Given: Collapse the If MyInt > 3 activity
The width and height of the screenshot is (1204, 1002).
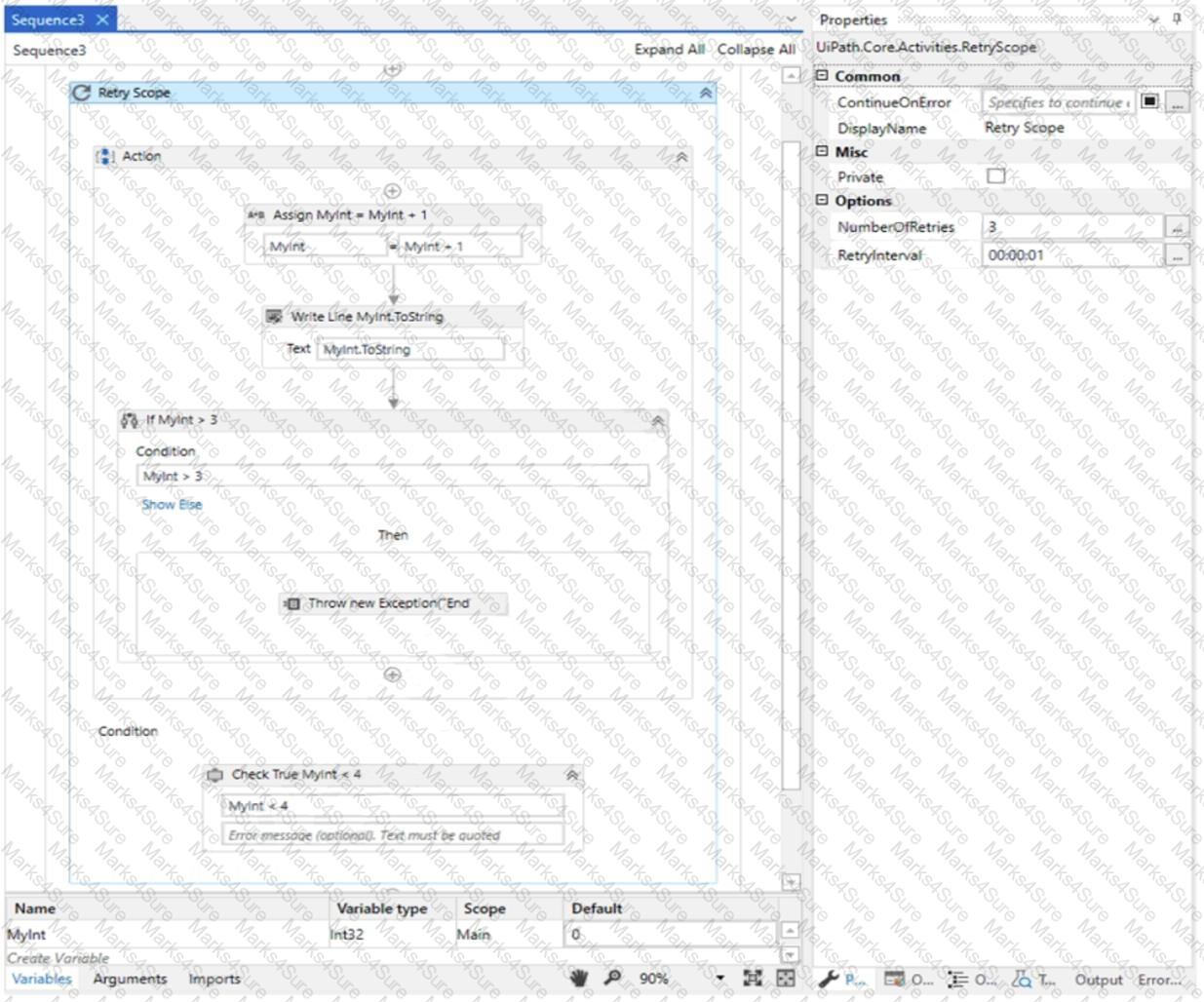Looking at the screenshot, I should (x=658, y=420).
